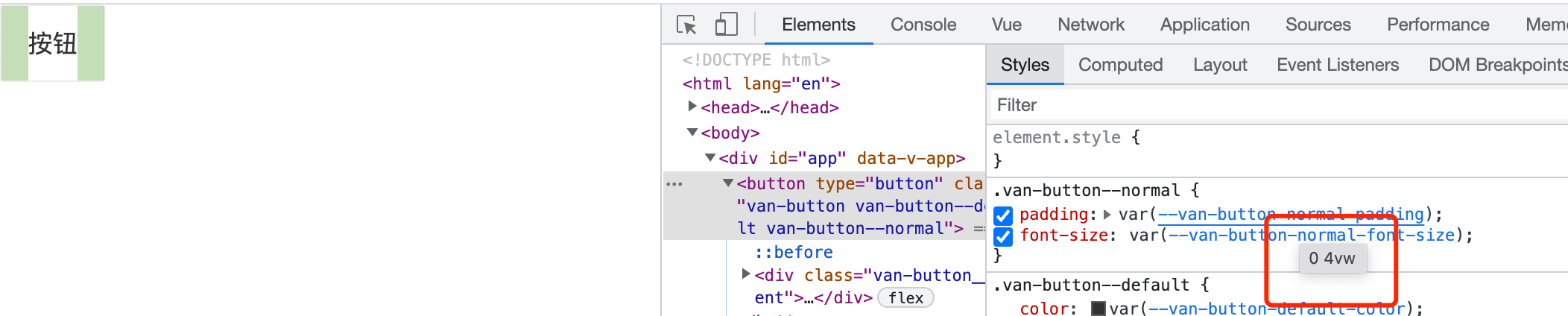Click the styles Filter input field

click(1267, 105)
